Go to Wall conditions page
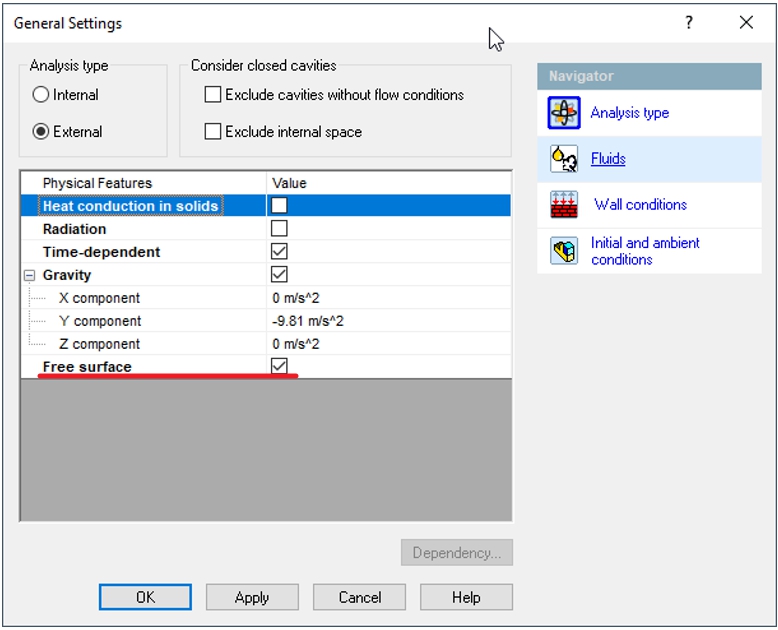The width and height of the screenshot is (778, 630). [x=640, y=205]
